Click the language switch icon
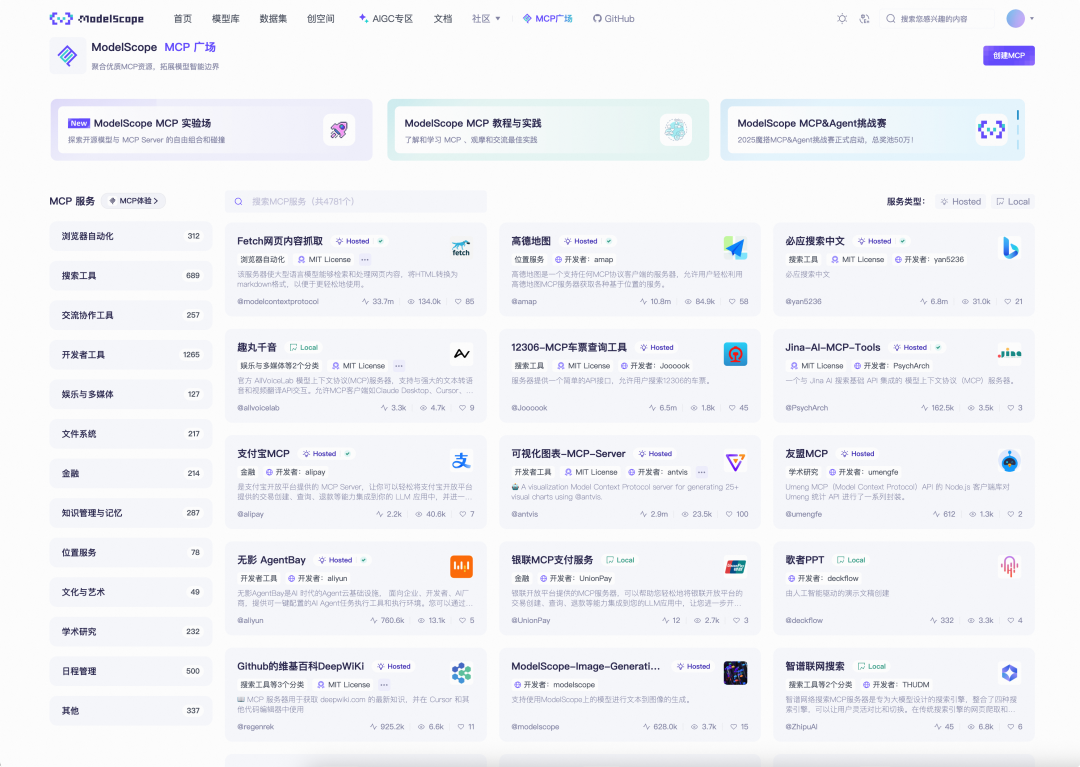Screen dimensions: 1080x767 [864, 19]
